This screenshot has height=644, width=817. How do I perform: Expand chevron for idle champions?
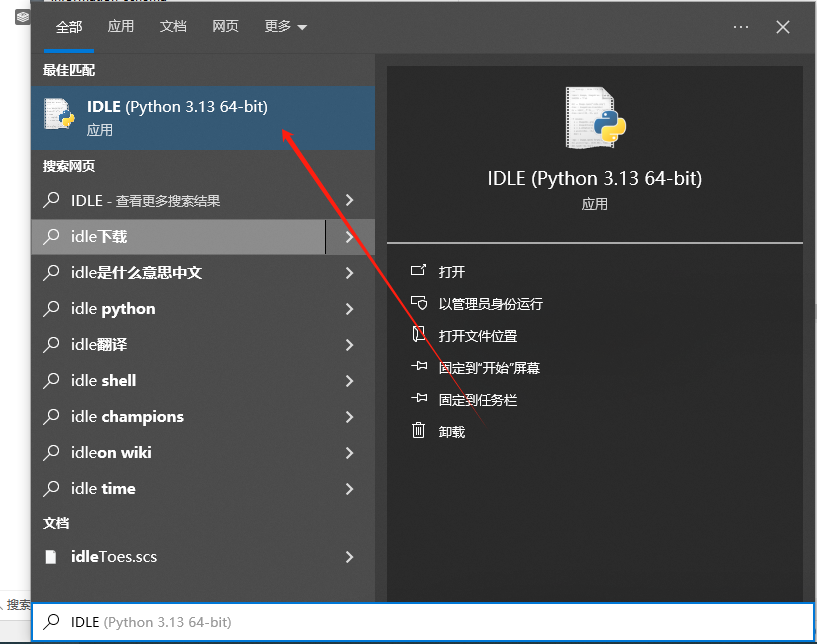350,416
